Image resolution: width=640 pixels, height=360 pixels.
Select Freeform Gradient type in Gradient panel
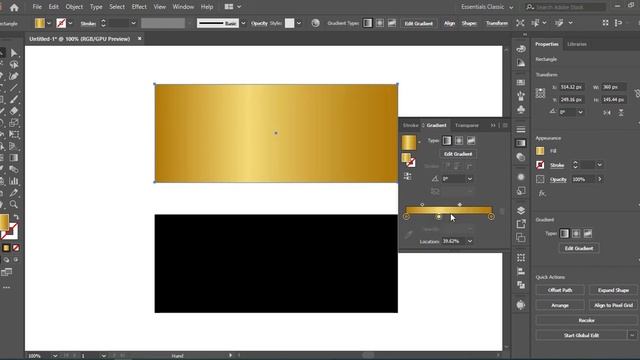pyautogui.click(x=471, y=140)
